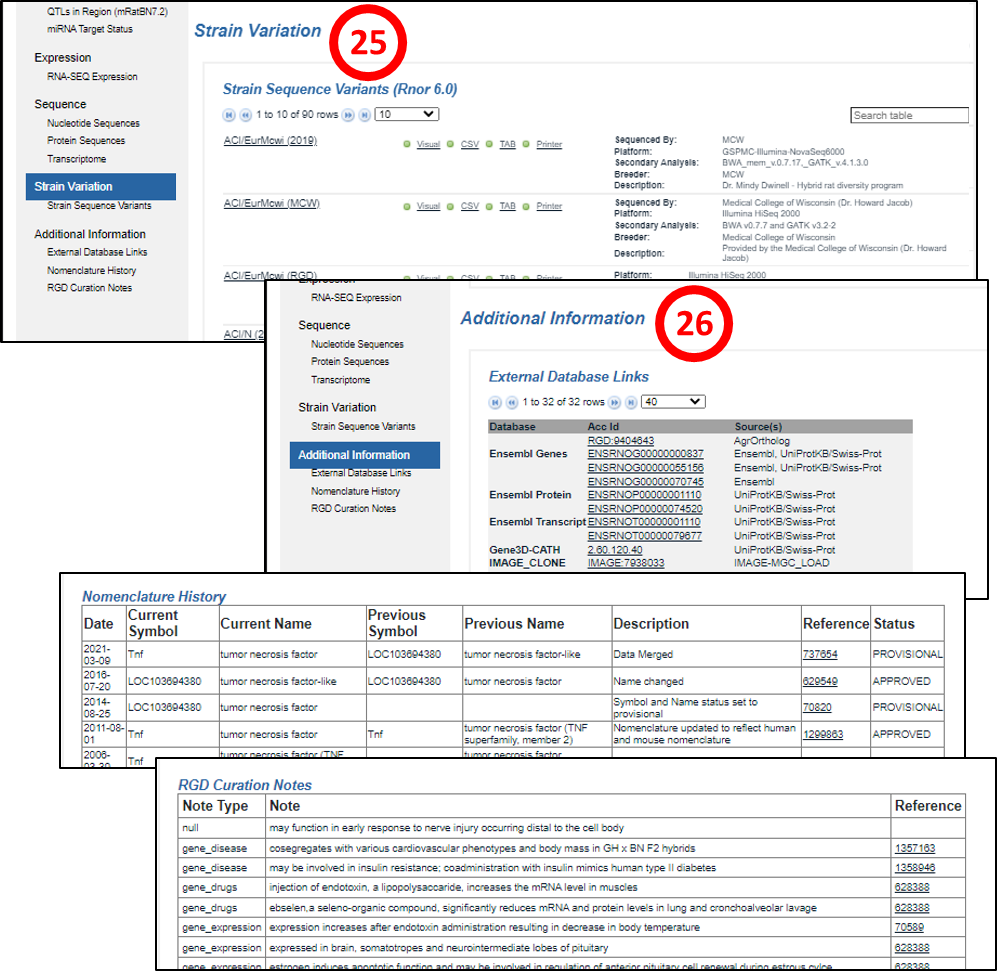This screenshot has height=971, width=997.
Task: Go to next page of Strain Sequence Variants
Action: pyautogui.click(x=349, y=115)
